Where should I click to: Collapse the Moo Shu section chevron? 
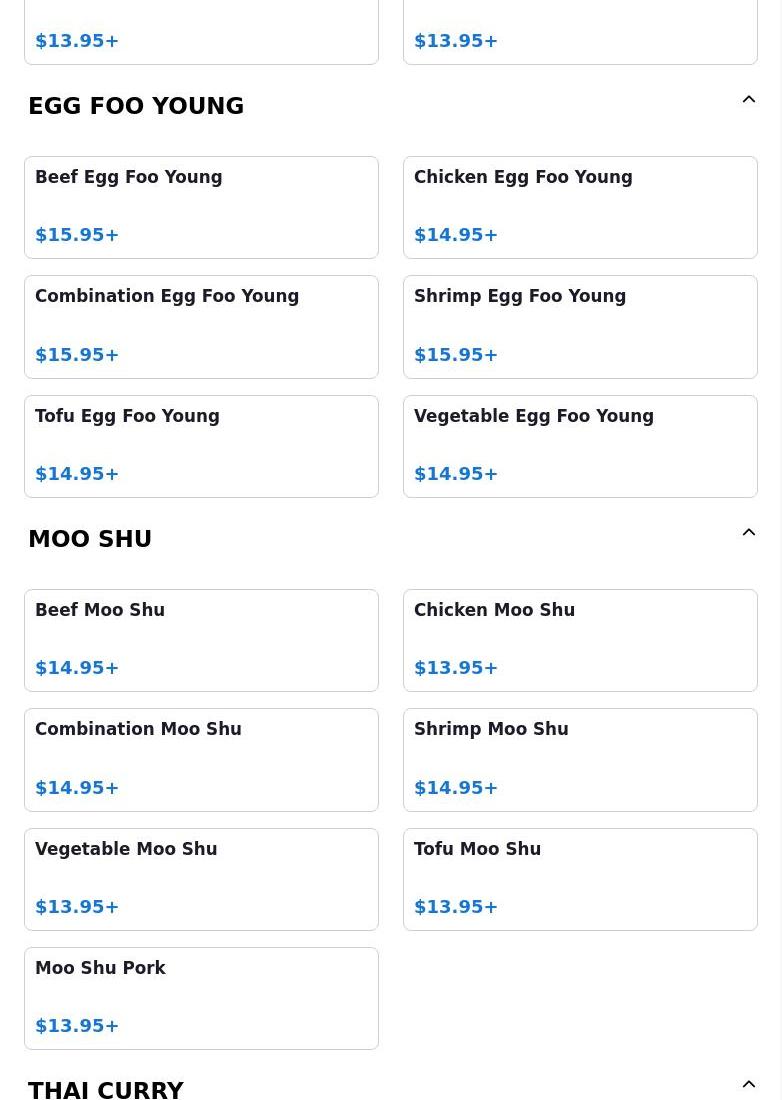point(748,533)
